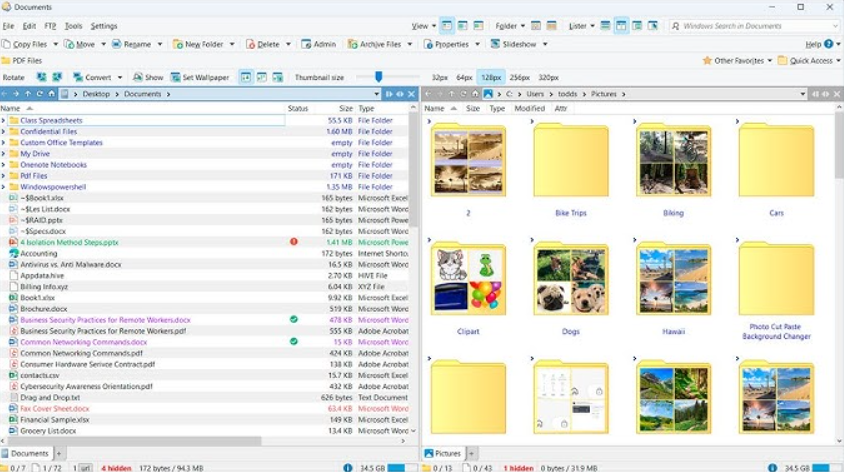Click the rotate left image icon
Viewport: 844px width, 472px height.
coord(41,77)
